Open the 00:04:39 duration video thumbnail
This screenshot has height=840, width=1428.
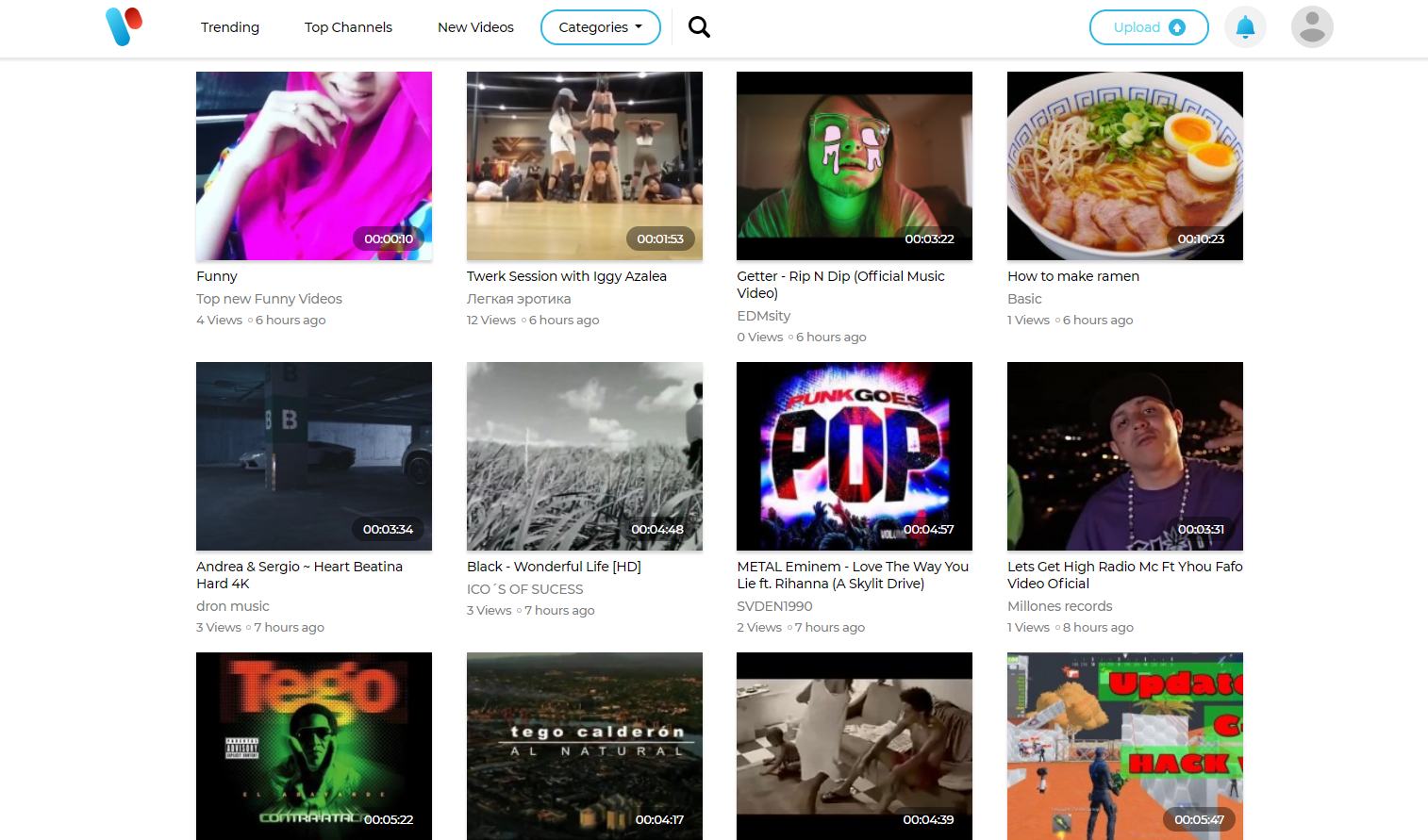pyautogui.click(x=855, y=746)
